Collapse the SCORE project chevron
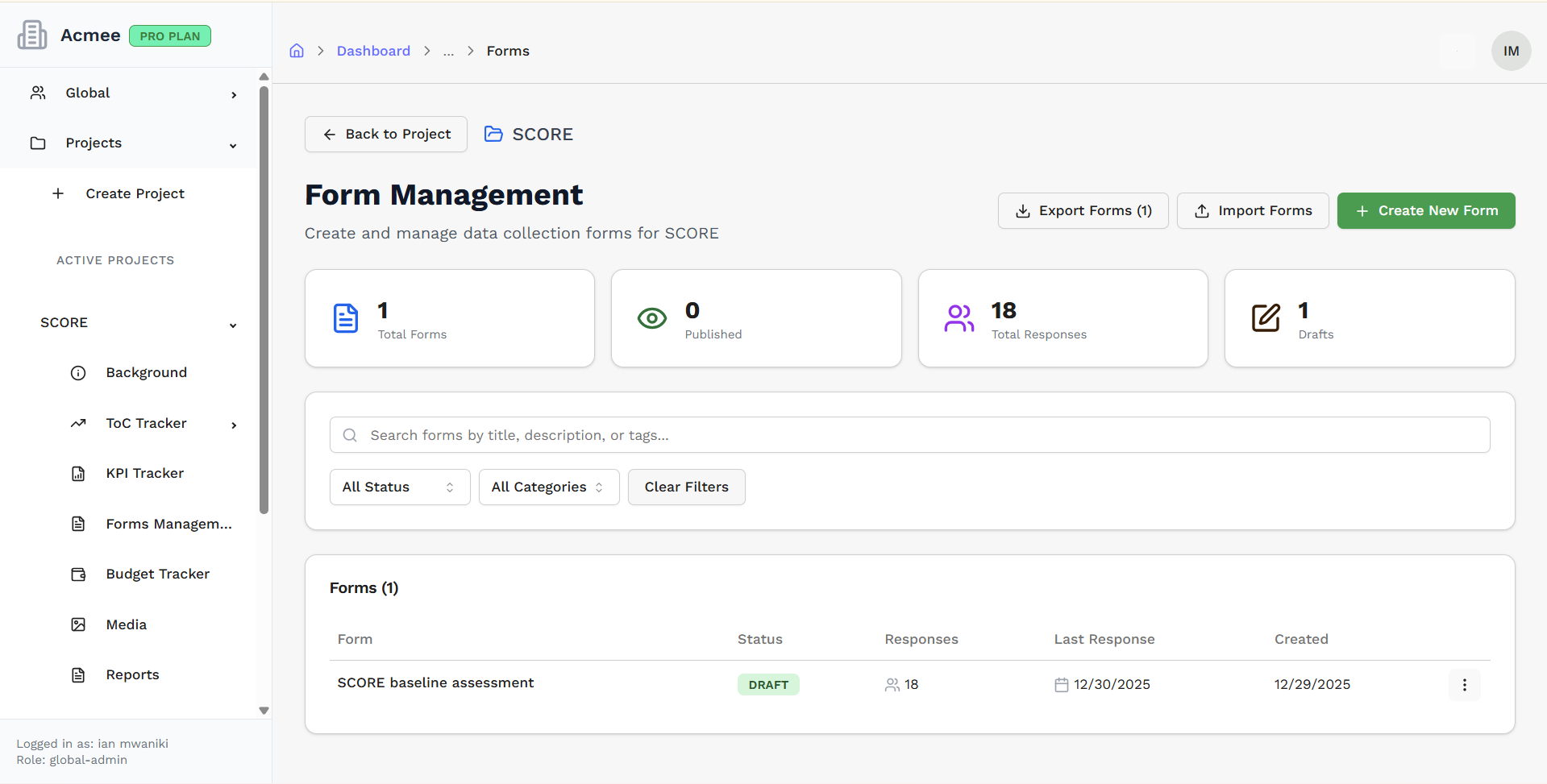This screenshot has height=784, width=1547. click(233, 326)
